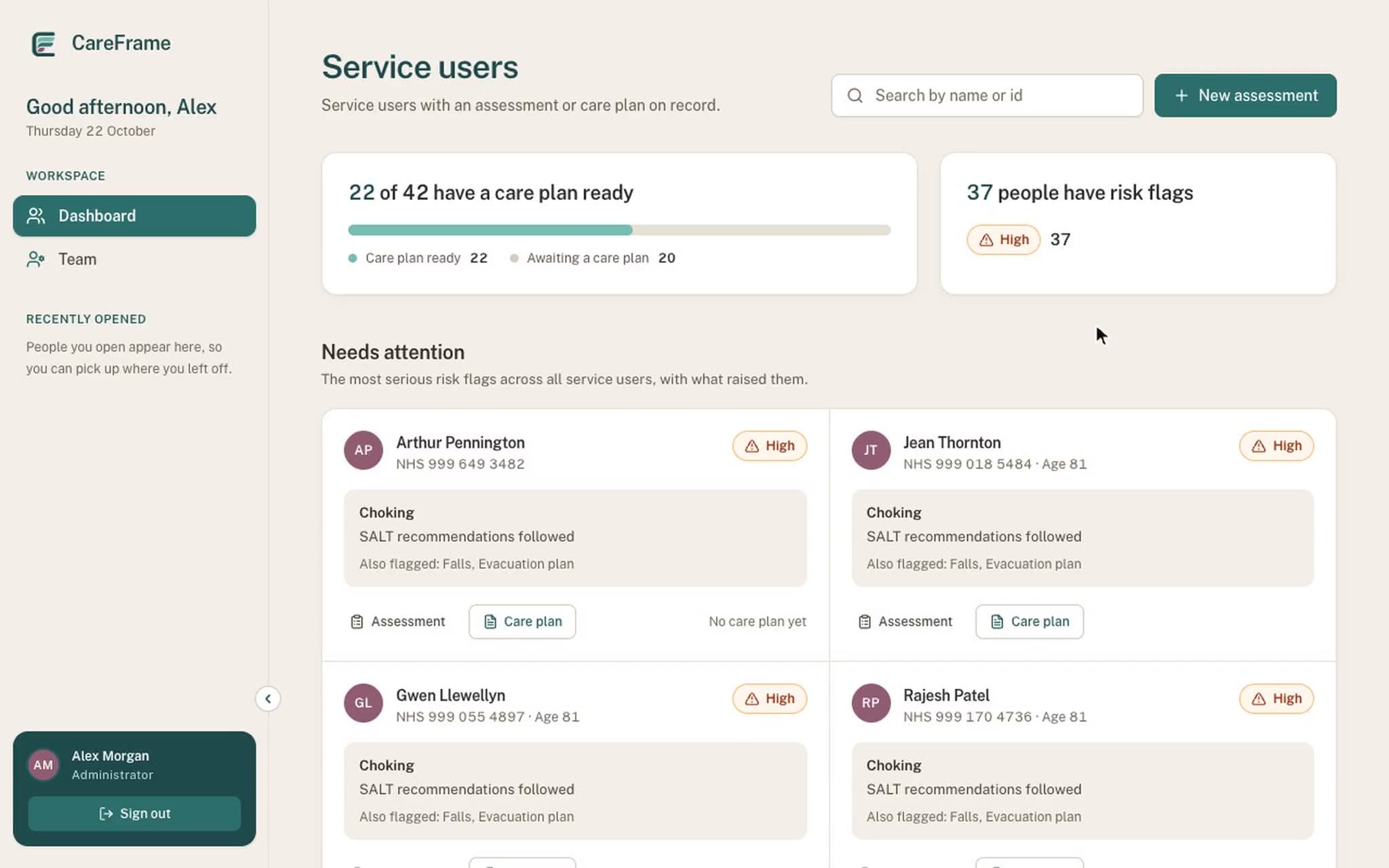Click Rajesh Patel's Choking risk box
The image size is (1389, 868).
(1082, 791)
